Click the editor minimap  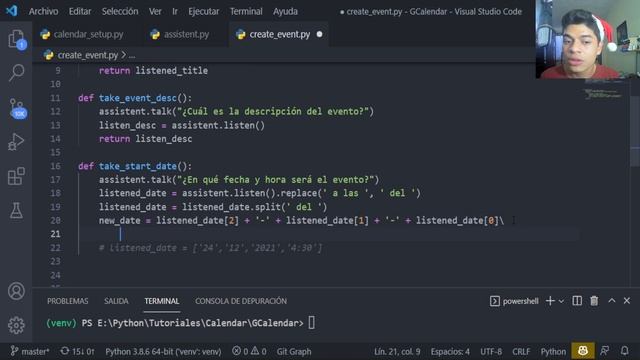pyautogui.click(x=603, y=94)
